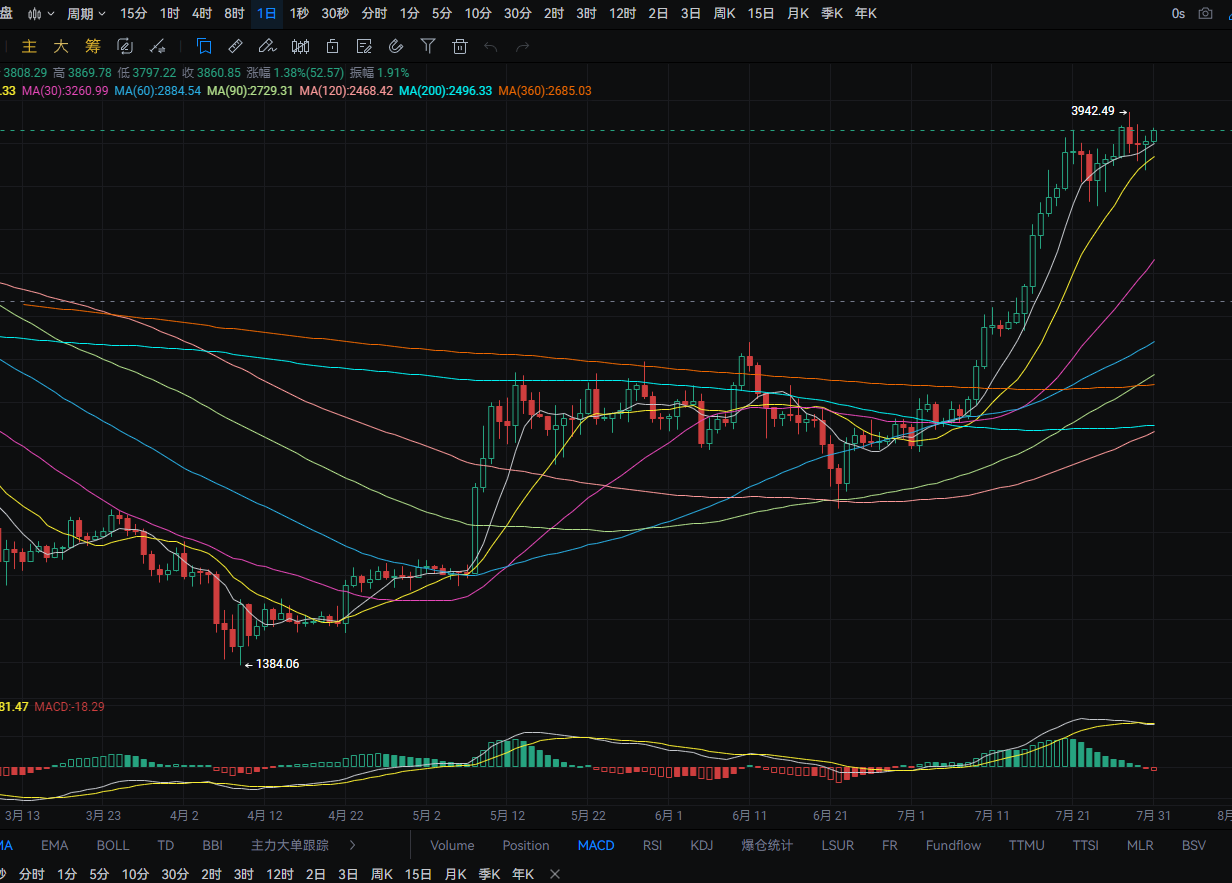Viewport: 1232px width, 883px height.
Task: Click the trash can delete drawings icon
Action: (x=460, y=46)
